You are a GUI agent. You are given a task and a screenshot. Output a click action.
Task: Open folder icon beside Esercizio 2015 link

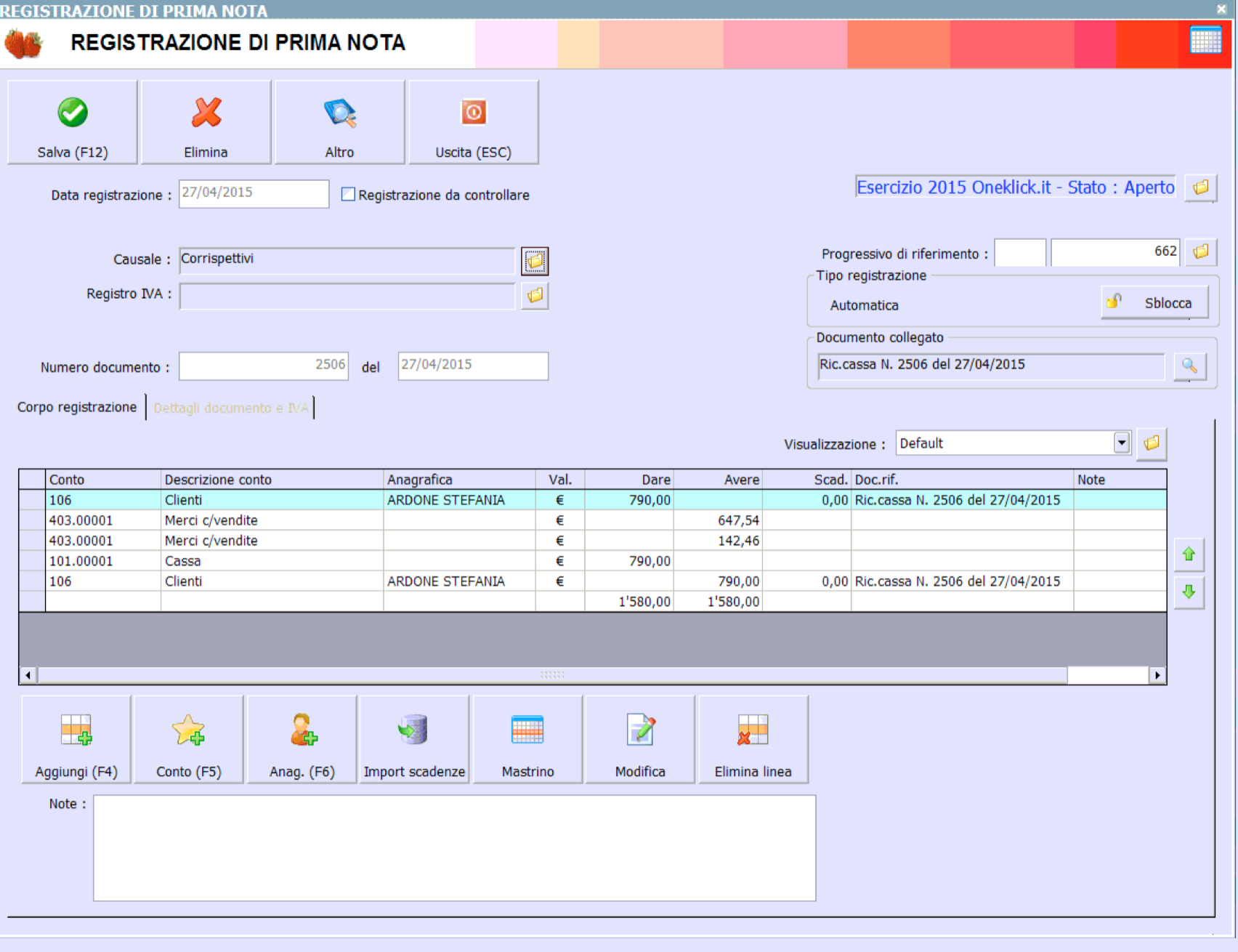(1200, 187)
